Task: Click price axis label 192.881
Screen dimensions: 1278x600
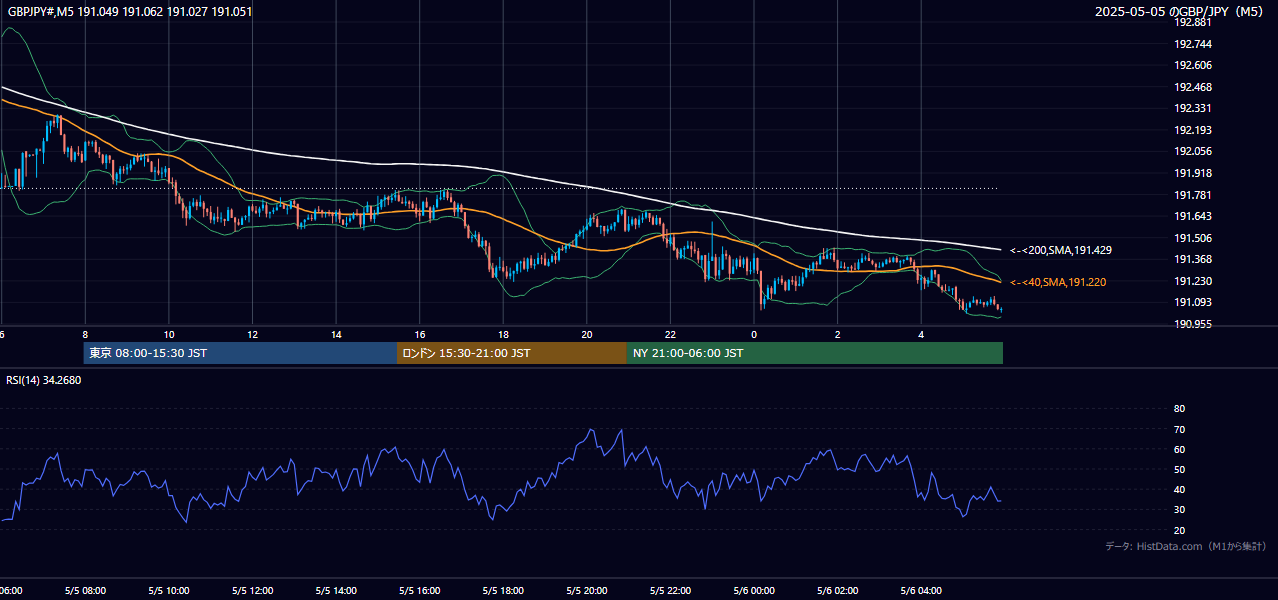Action: (1194, 22)
